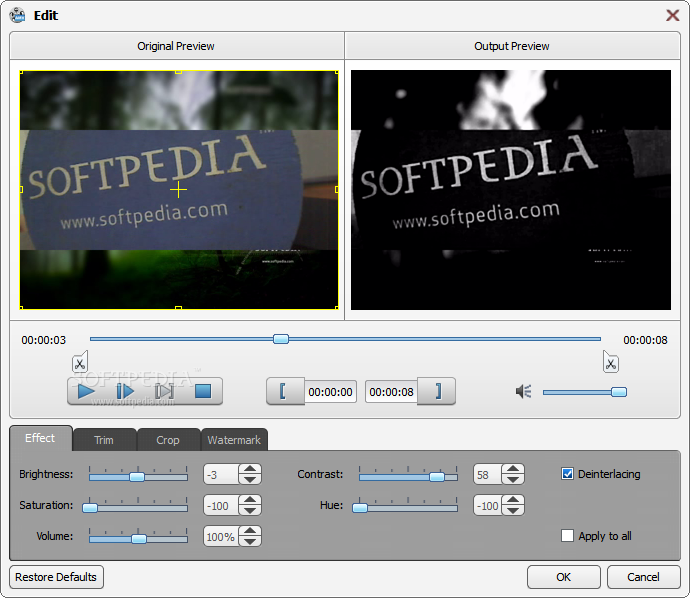690x598 pixels.
Task: Click the Volume value field showing 100%
Action: click(221, 537)
